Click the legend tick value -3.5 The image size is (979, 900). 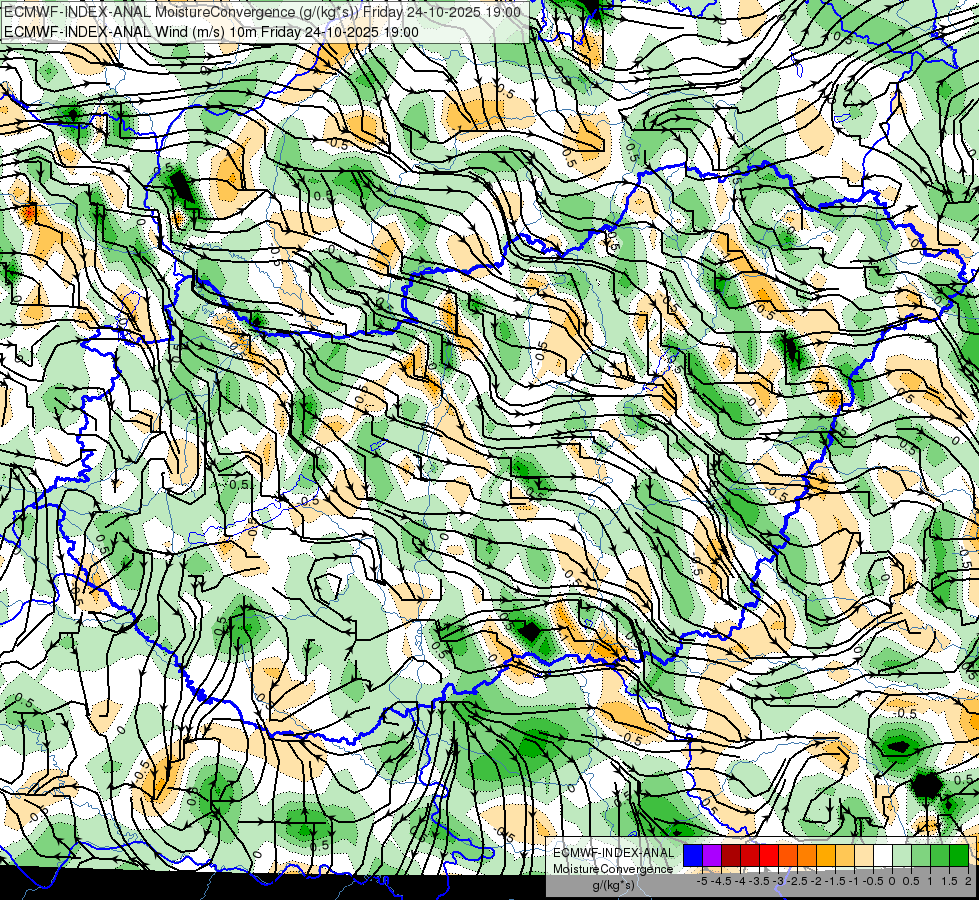coord(759,881)
